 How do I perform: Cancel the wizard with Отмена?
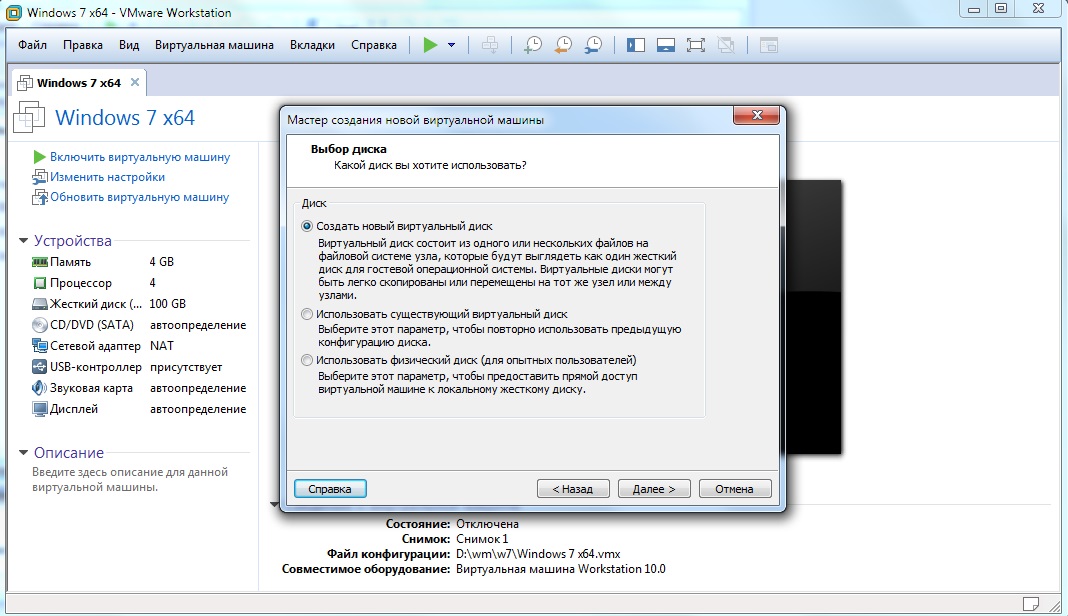tap(735, 489)
